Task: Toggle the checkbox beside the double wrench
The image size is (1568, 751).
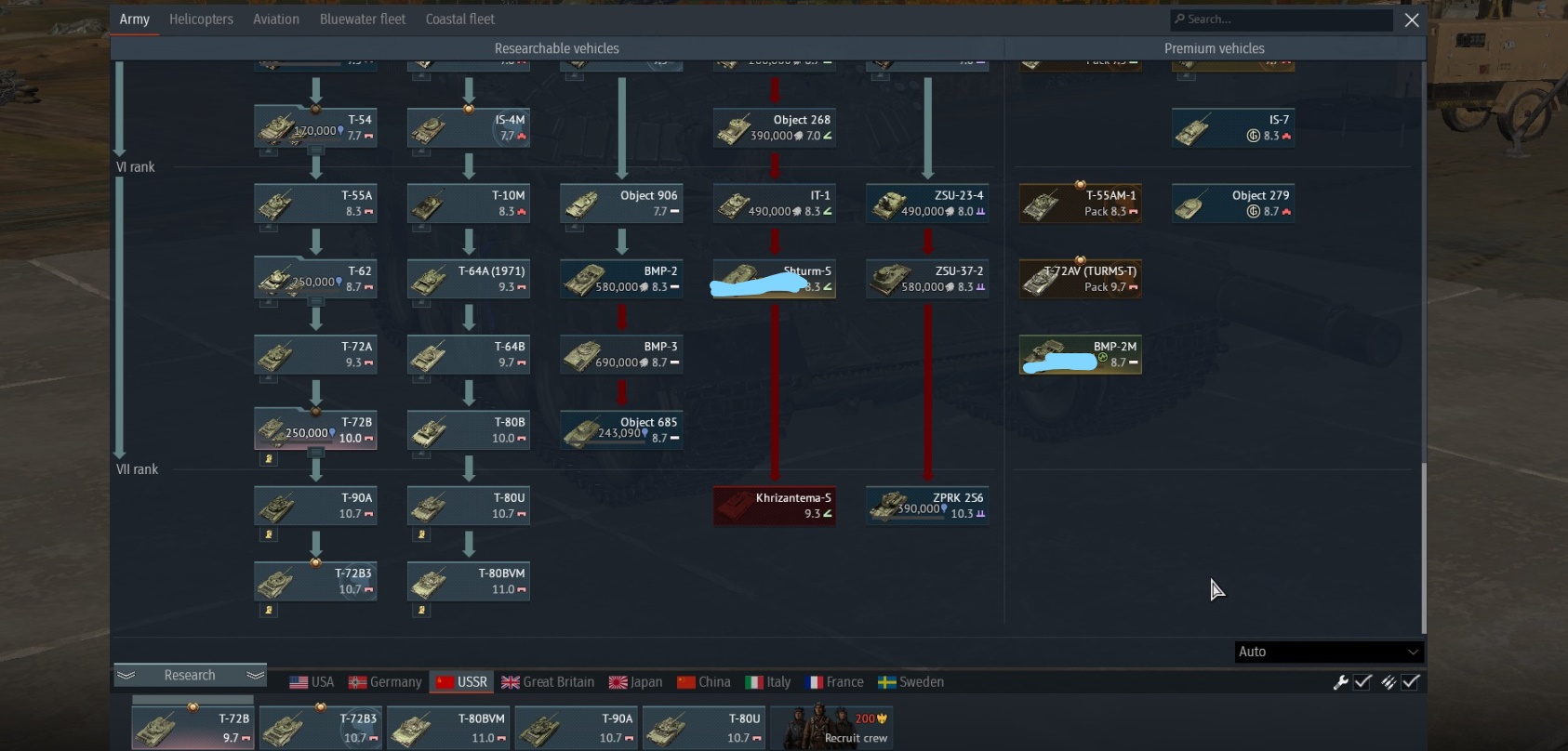Action: pos(1412,682)
